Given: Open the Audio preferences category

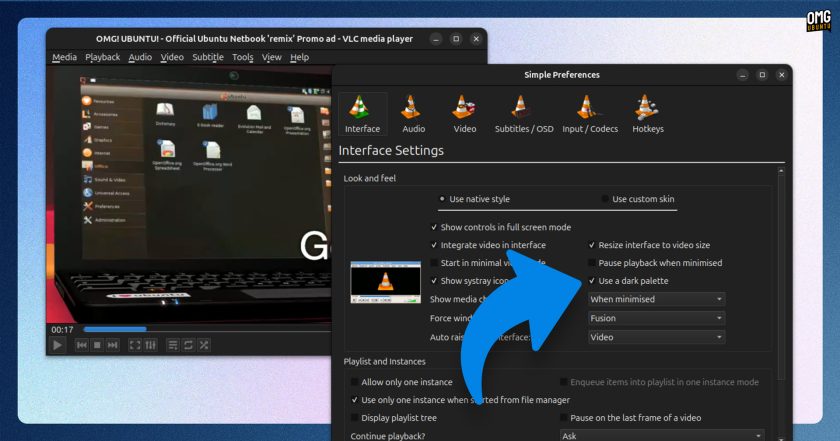Looking at the screenshot, I should pyautogui.click(x=413, y=114).
